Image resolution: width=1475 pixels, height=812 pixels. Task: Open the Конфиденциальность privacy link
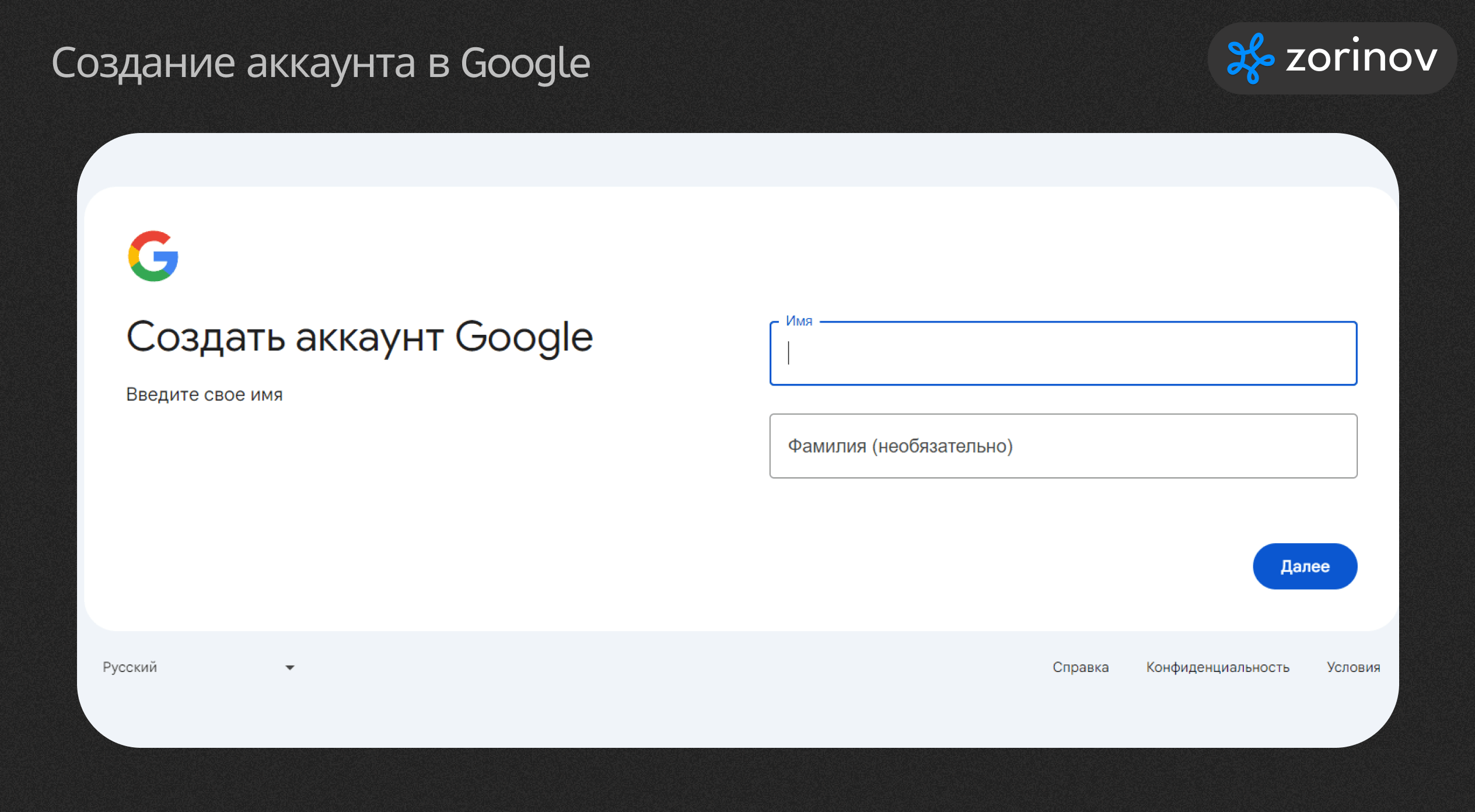point(1217,667)
